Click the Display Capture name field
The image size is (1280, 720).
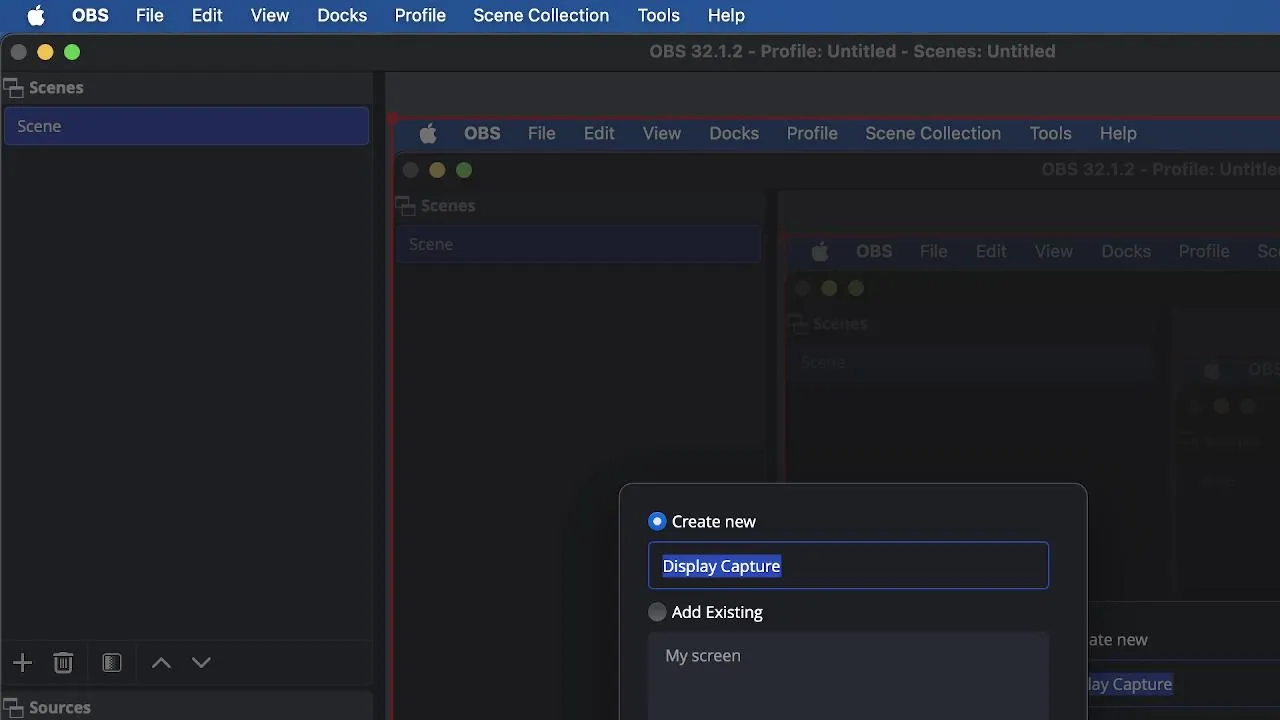click(848, 566)
